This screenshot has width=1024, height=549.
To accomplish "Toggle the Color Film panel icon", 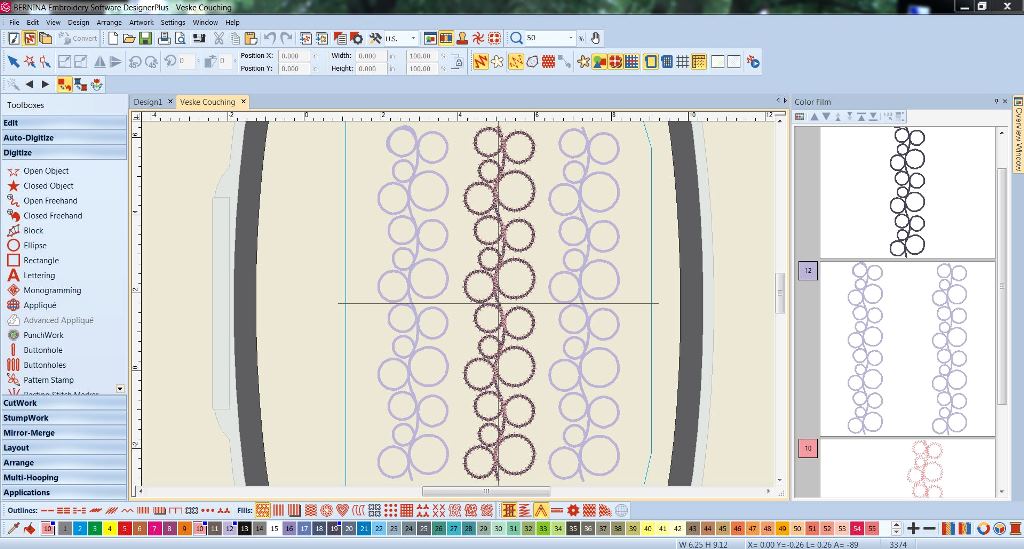I will (x=446, y=39).
